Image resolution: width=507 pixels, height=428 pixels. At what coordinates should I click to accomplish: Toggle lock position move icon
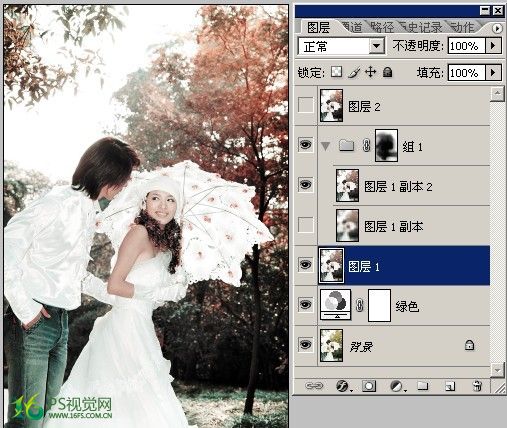[x=371, y=72]
